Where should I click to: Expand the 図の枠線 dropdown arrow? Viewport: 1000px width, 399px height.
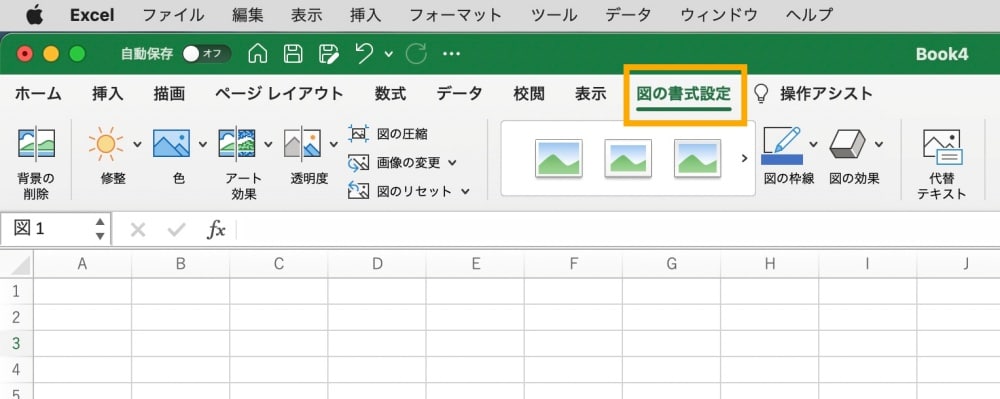813,144
